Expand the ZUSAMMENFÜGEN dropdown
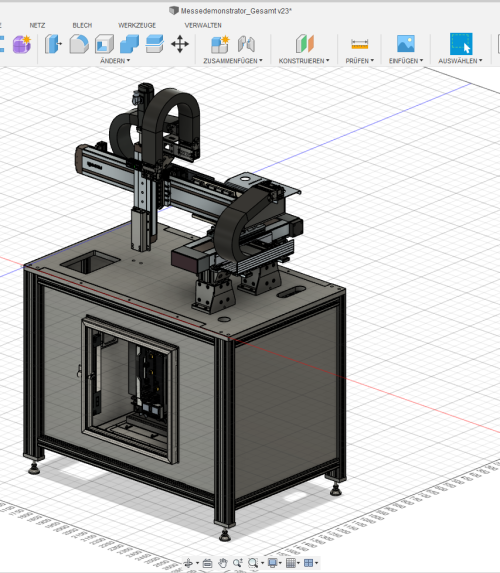 pyautogui.click(x=233, y=61)
